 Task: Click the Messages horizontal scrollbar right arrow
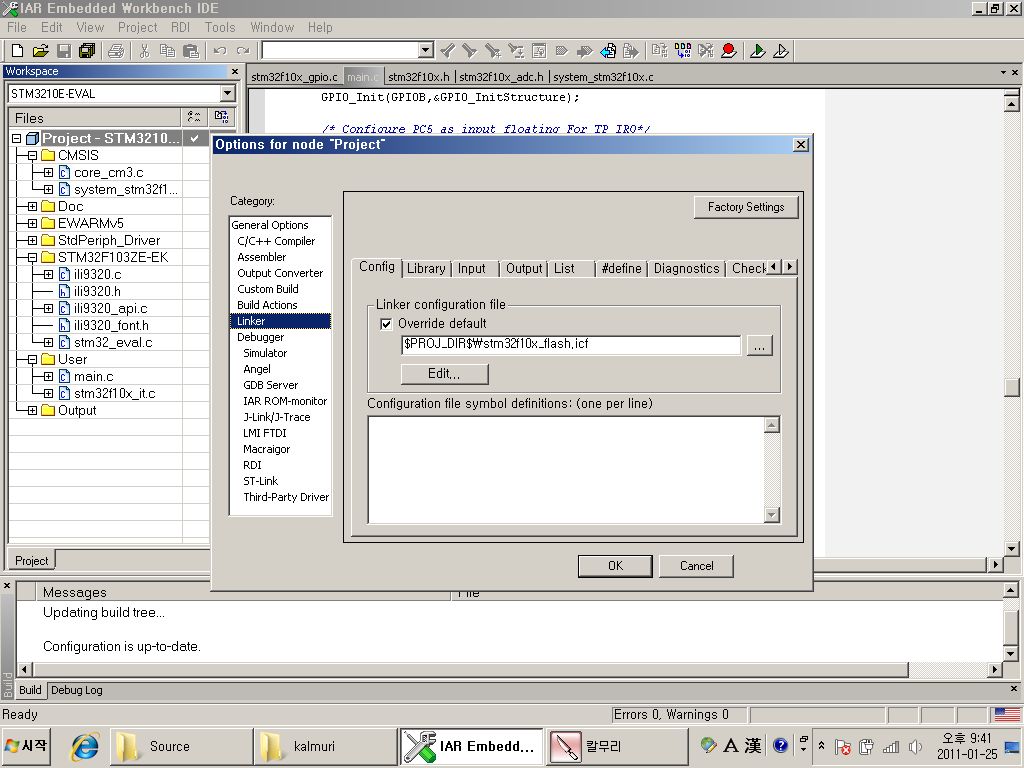click(x=995, y=669)
